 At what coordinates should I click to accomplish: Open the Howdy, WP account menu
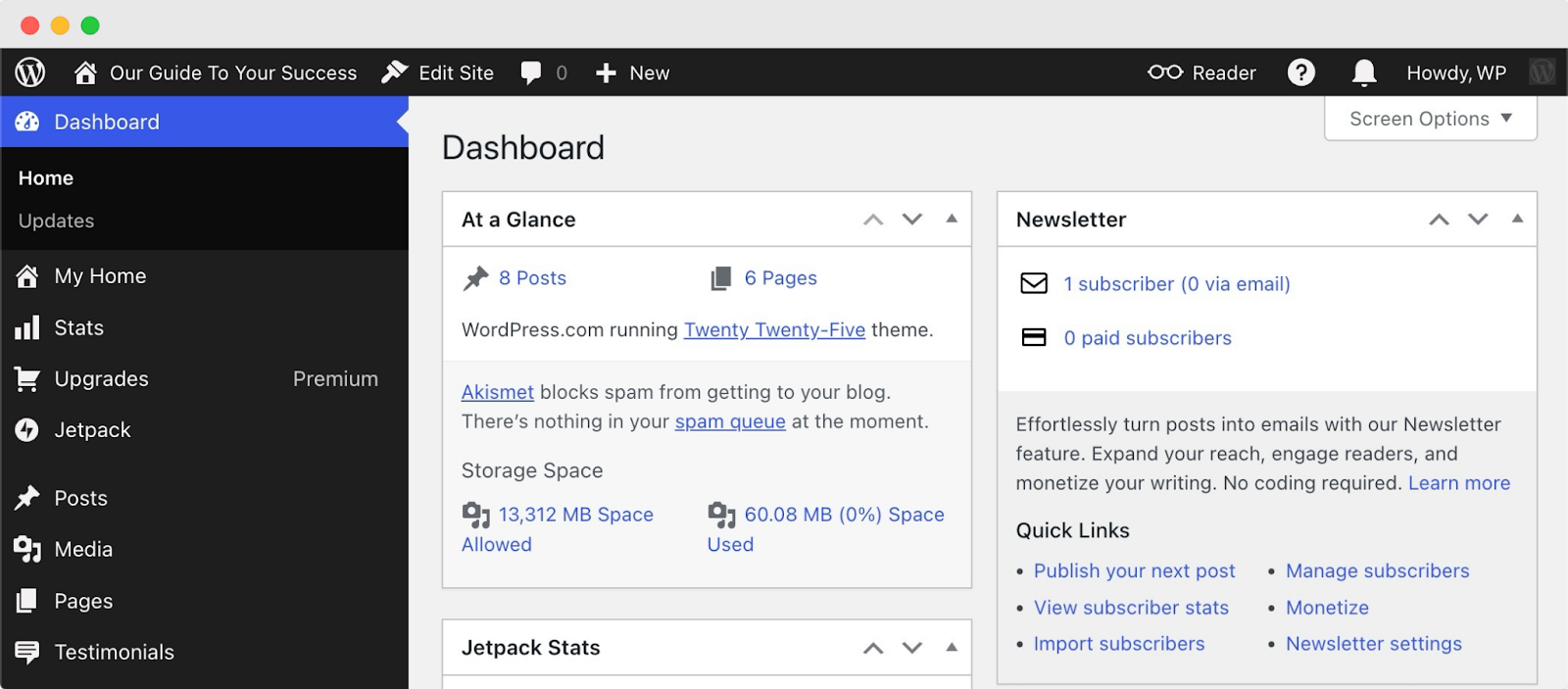(1456, 74)
